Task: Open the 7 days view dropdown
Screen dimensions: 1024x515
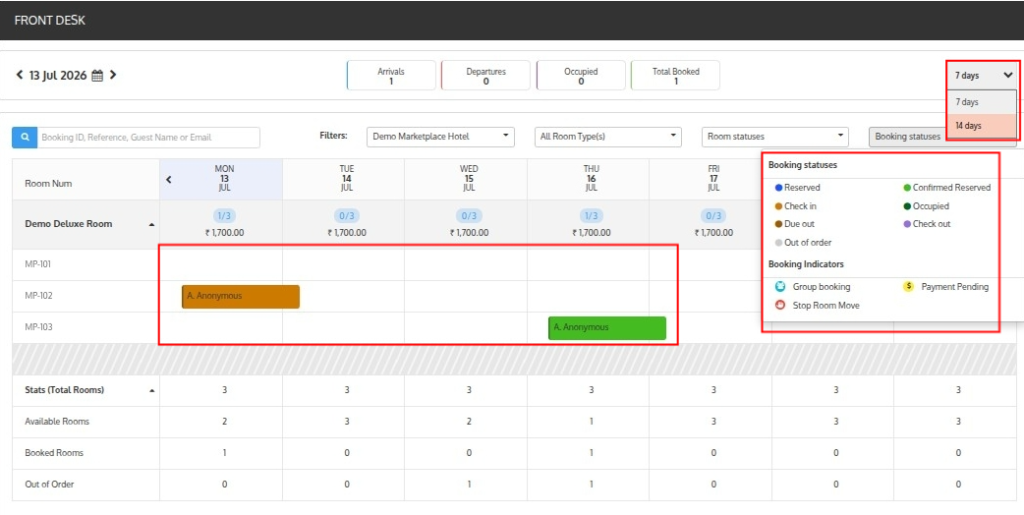Action: (982, 76)
